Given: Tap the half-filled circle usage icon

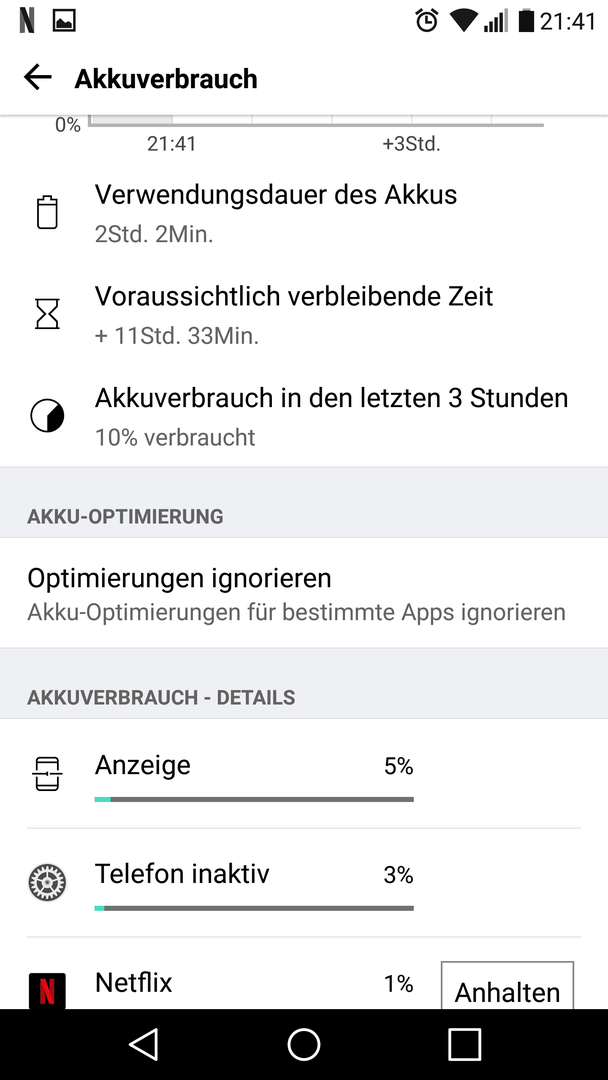Looking at the screenshot, I should tap(47, 416).
